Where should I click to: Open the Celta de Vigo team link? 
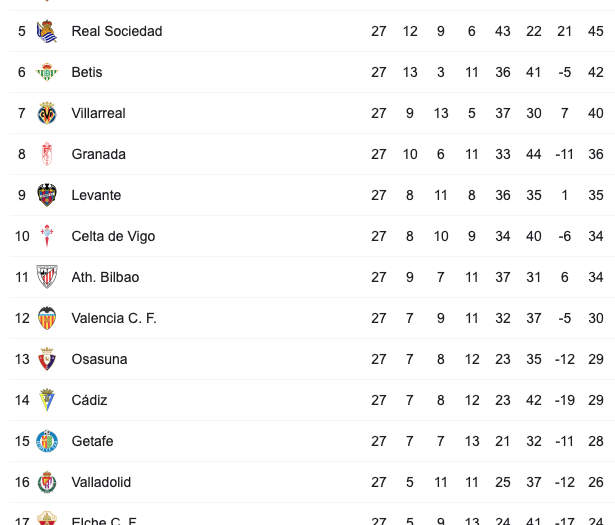[113, 236]
